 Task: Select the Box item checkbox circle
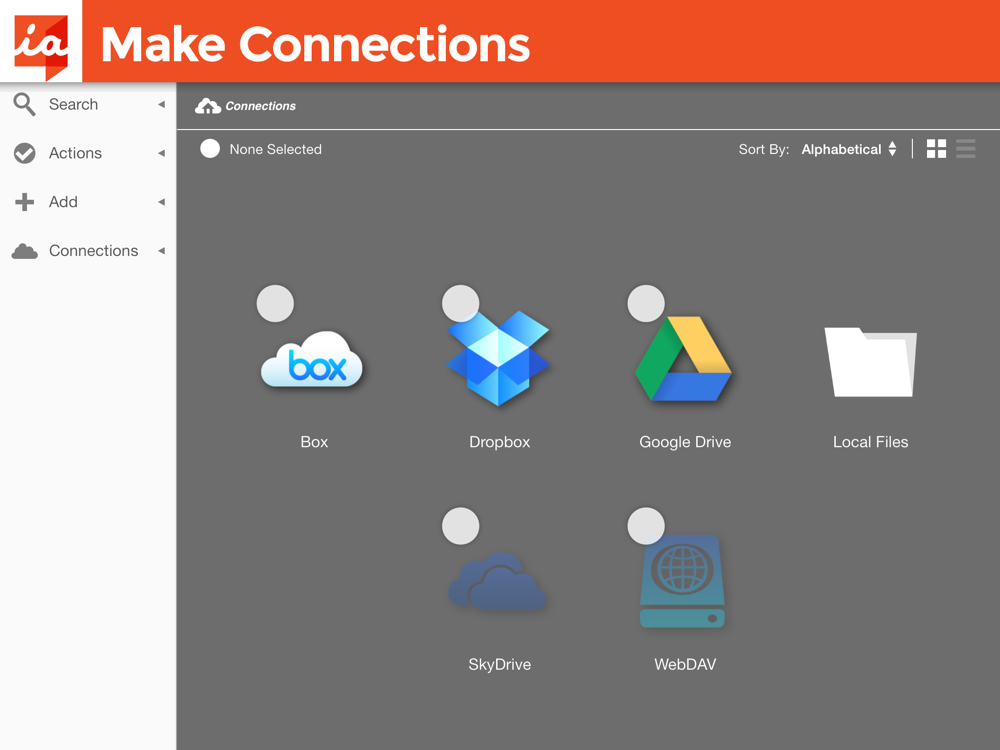click(x=275, y=304)
